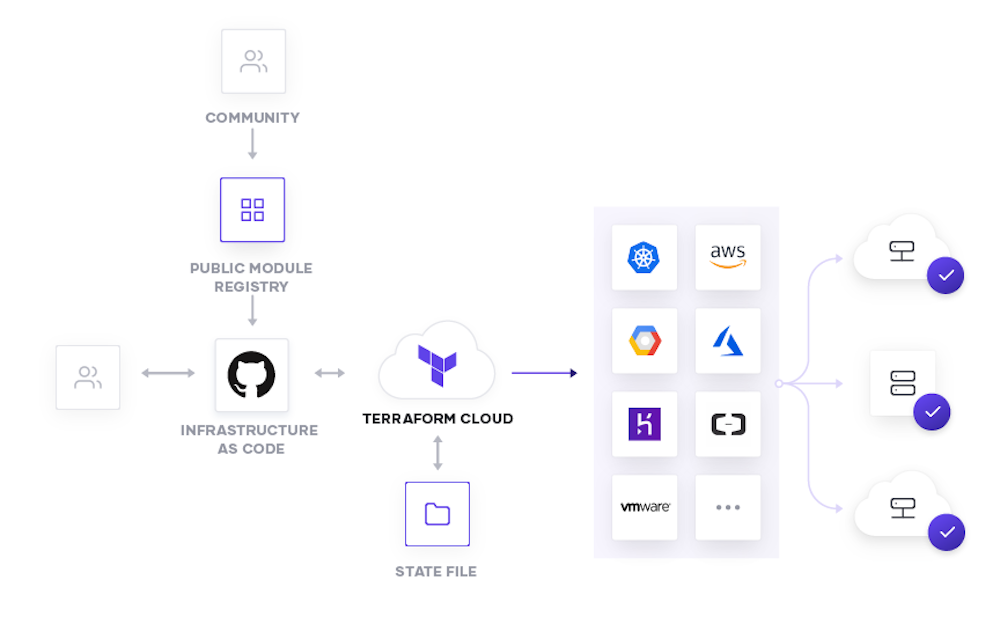Open the Google Cloud provider icon

(x=644, y=341)
